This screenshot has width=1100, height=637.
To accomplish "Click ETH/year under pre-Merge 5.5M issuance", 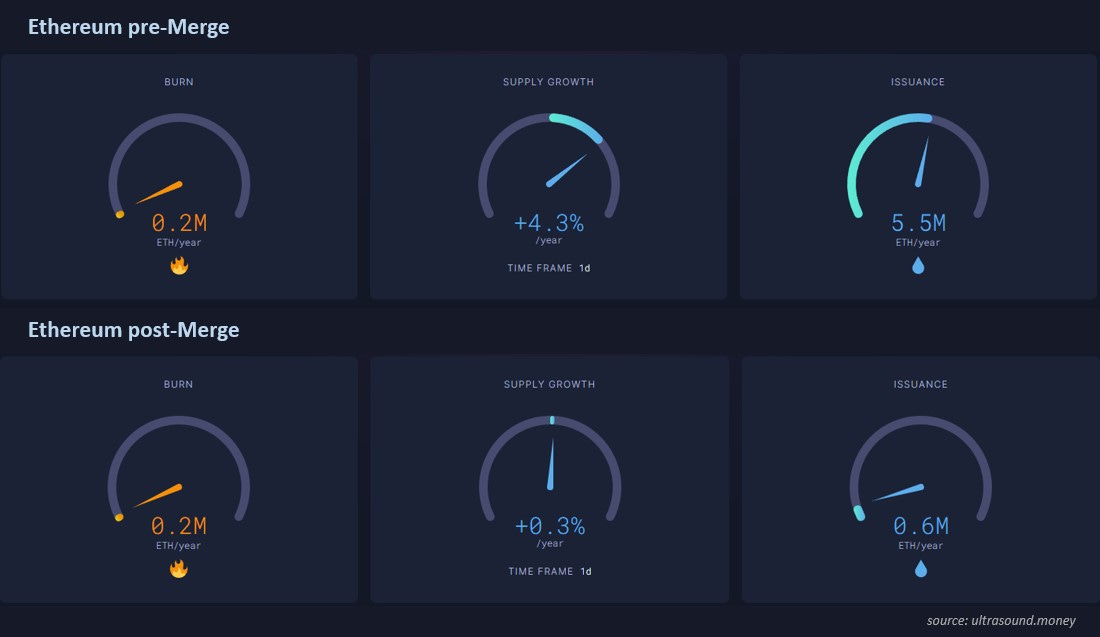I will (918, 243).
